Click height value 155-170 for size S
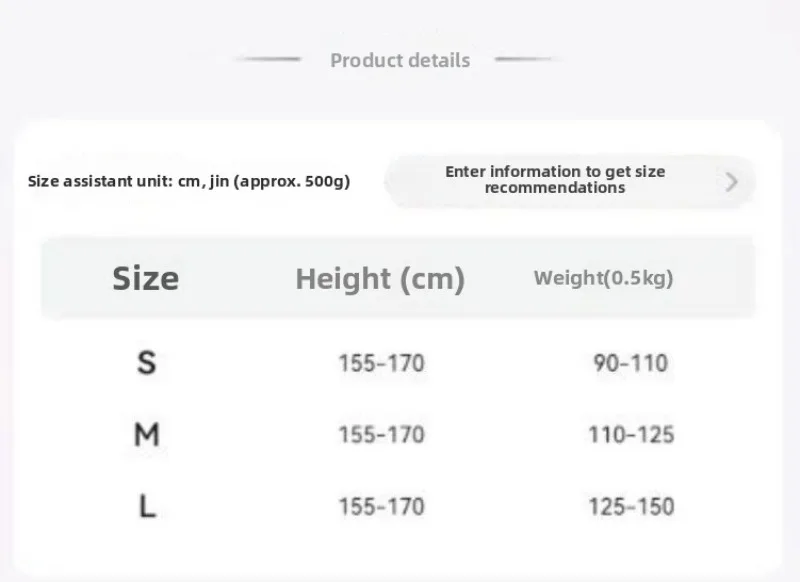 pyautogui.click(x=382, y=363)
